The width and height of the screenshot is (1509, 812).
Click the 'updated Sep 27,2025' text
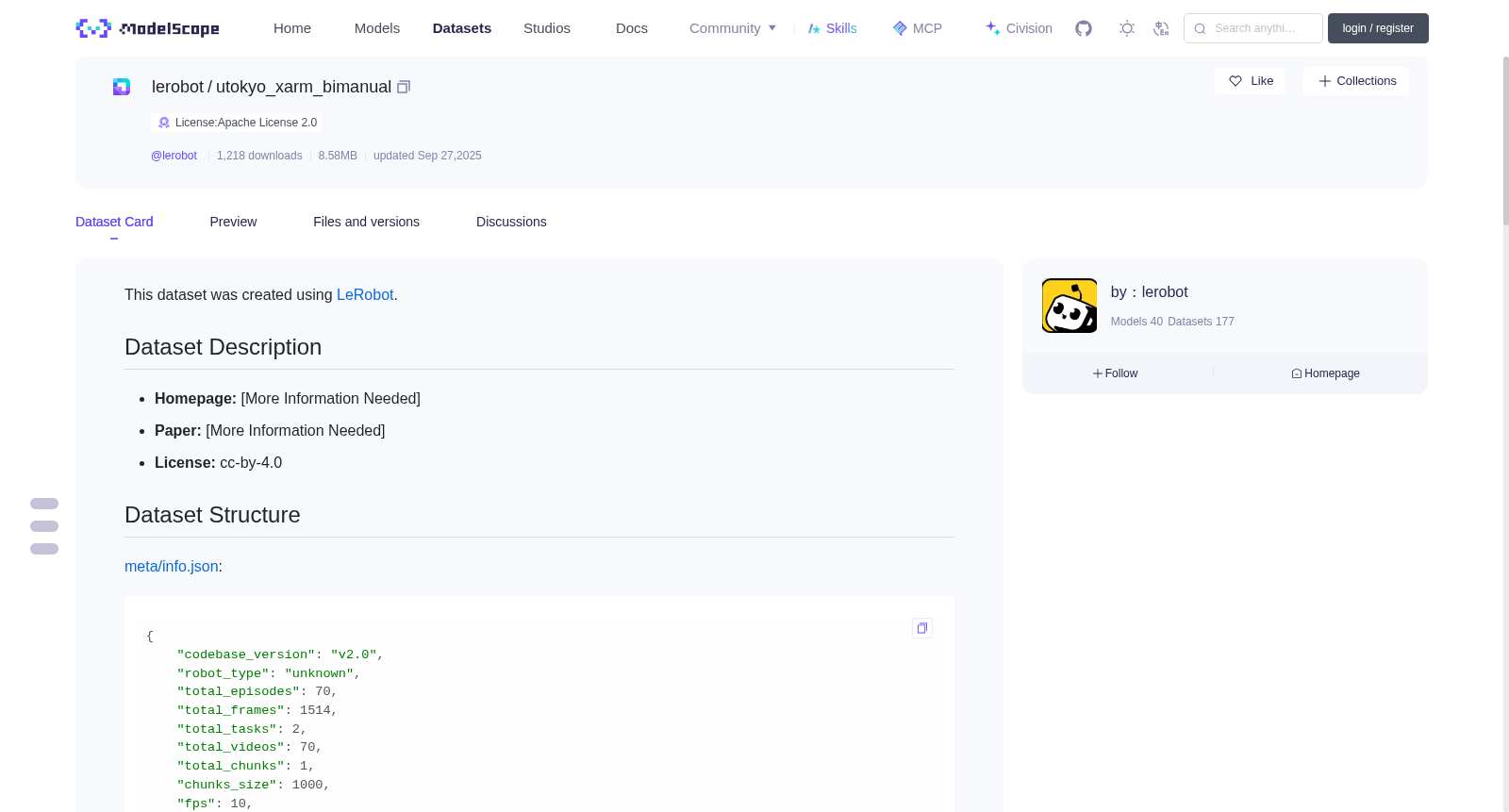tap(427, 156)
